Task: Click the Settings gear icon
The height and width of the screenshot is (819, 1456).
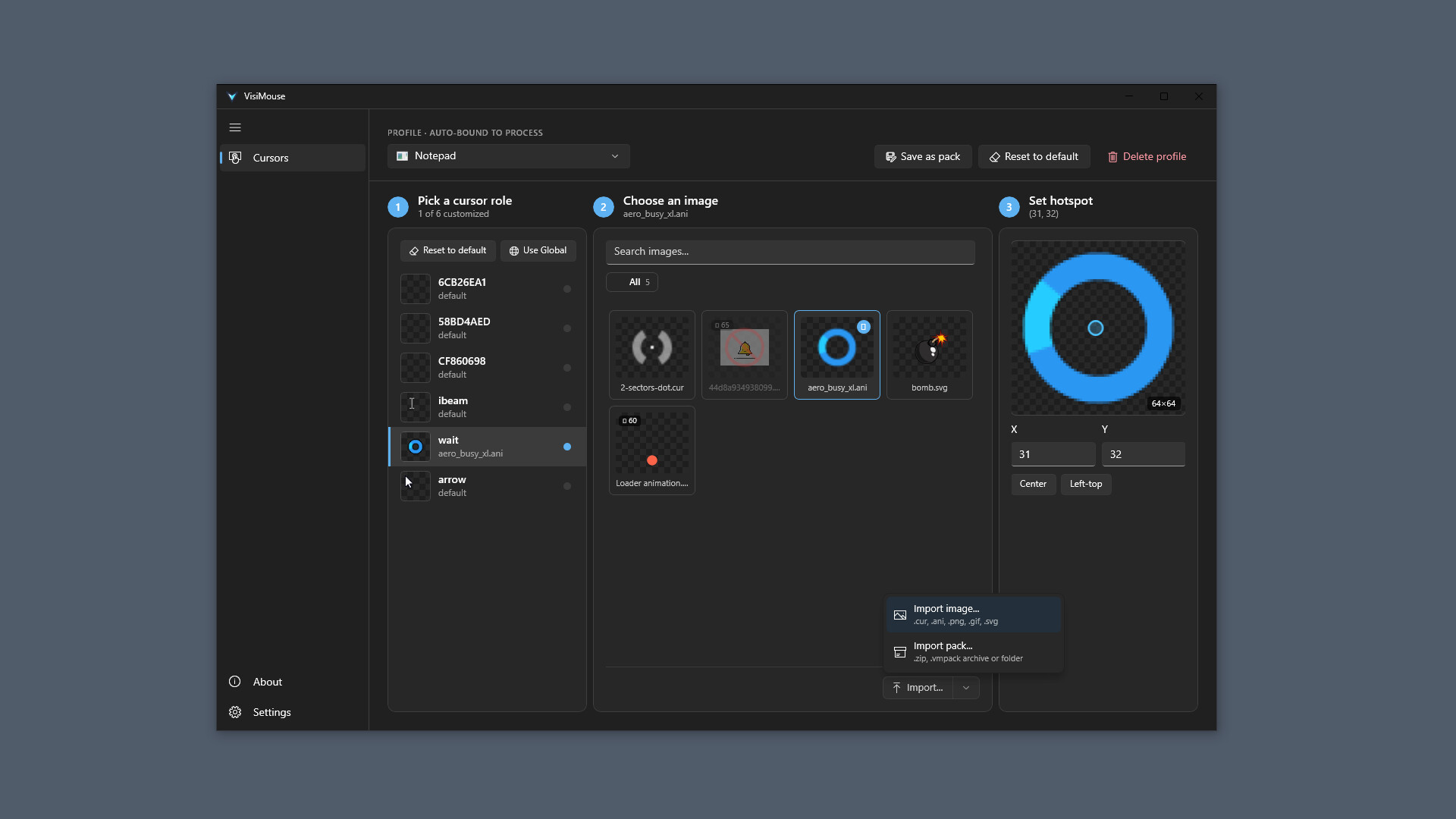Action: point(235,712)
